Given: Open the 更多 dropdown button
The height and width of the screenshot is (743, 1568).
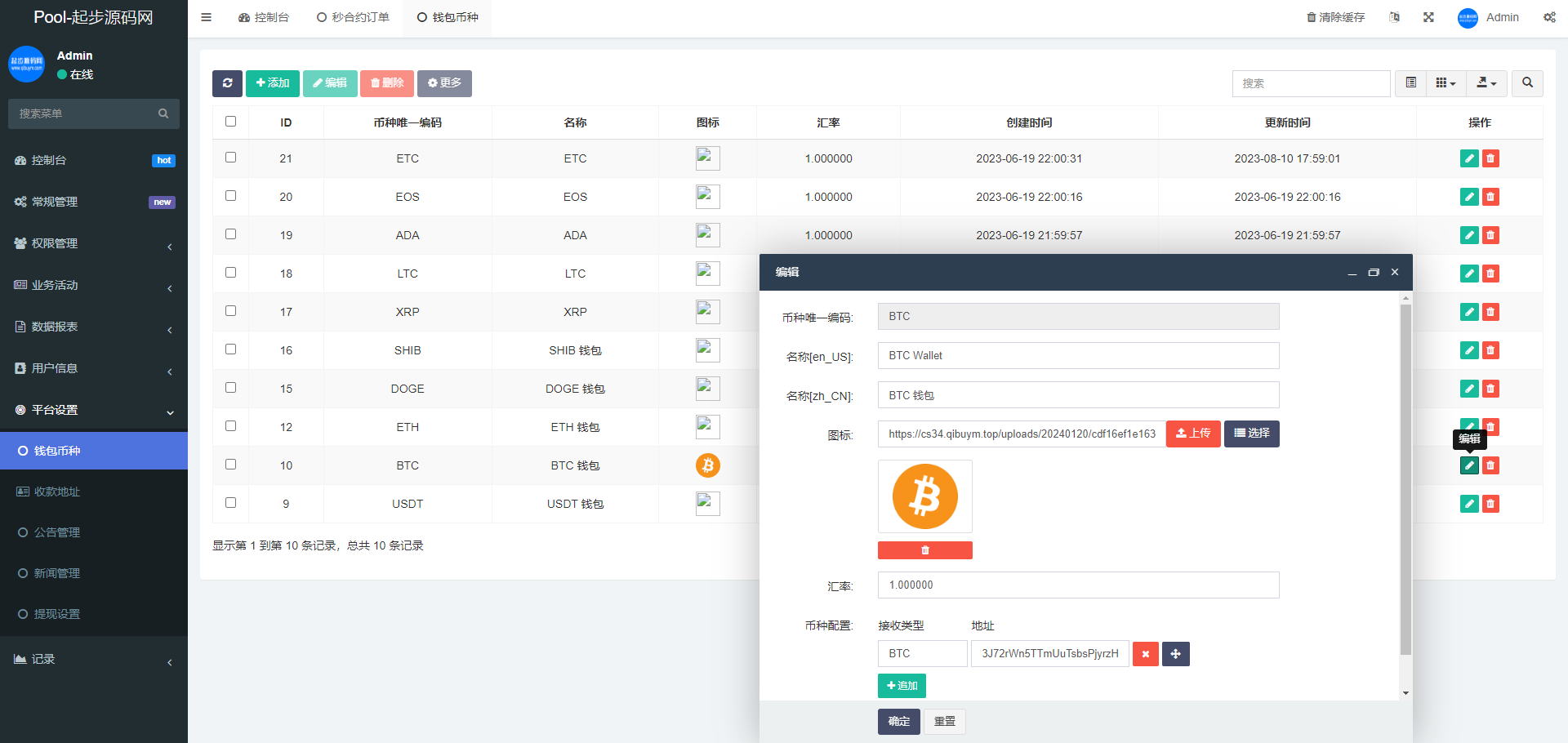Looking at the screenshot, I should (x=444, y=83).
